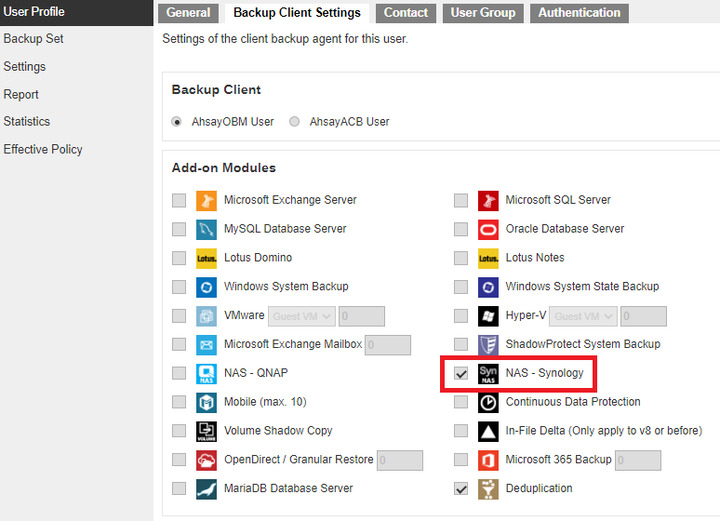Click the ShadowProtect System Backup icon
The width and height of the screenshot is (720, 521).
[x=488, y=345]
